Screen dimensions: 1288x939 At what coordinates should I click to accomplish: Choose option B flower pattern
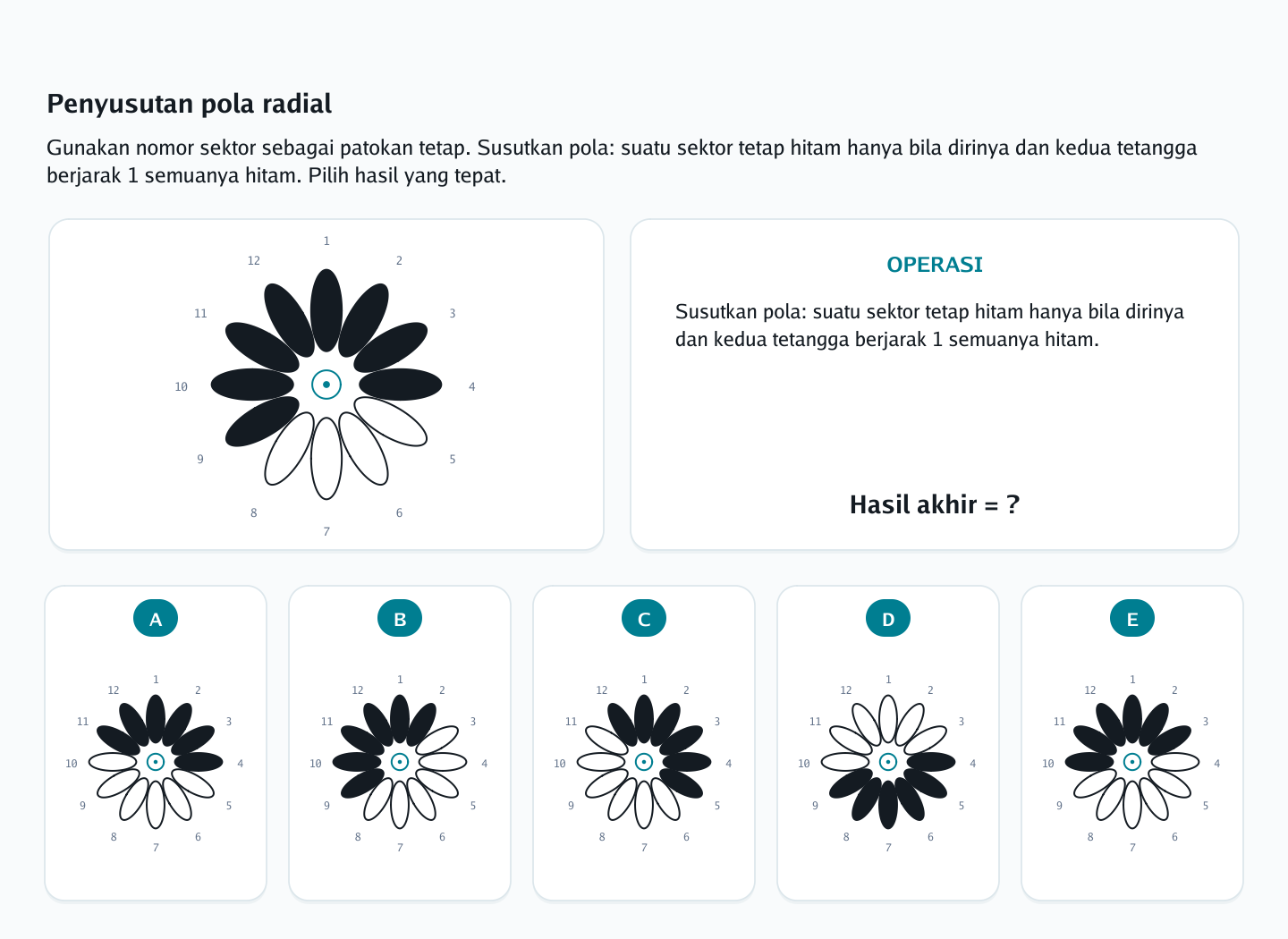pyautogui.click(x=400, y=762)
